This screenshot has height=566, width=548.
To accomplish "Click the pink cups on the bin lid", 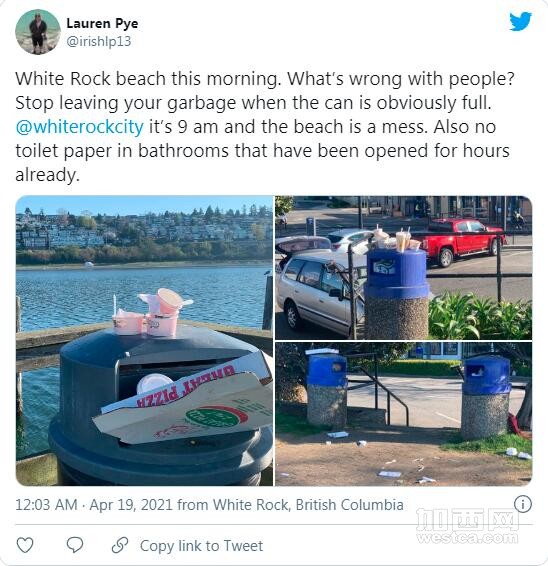I will 153,313.
